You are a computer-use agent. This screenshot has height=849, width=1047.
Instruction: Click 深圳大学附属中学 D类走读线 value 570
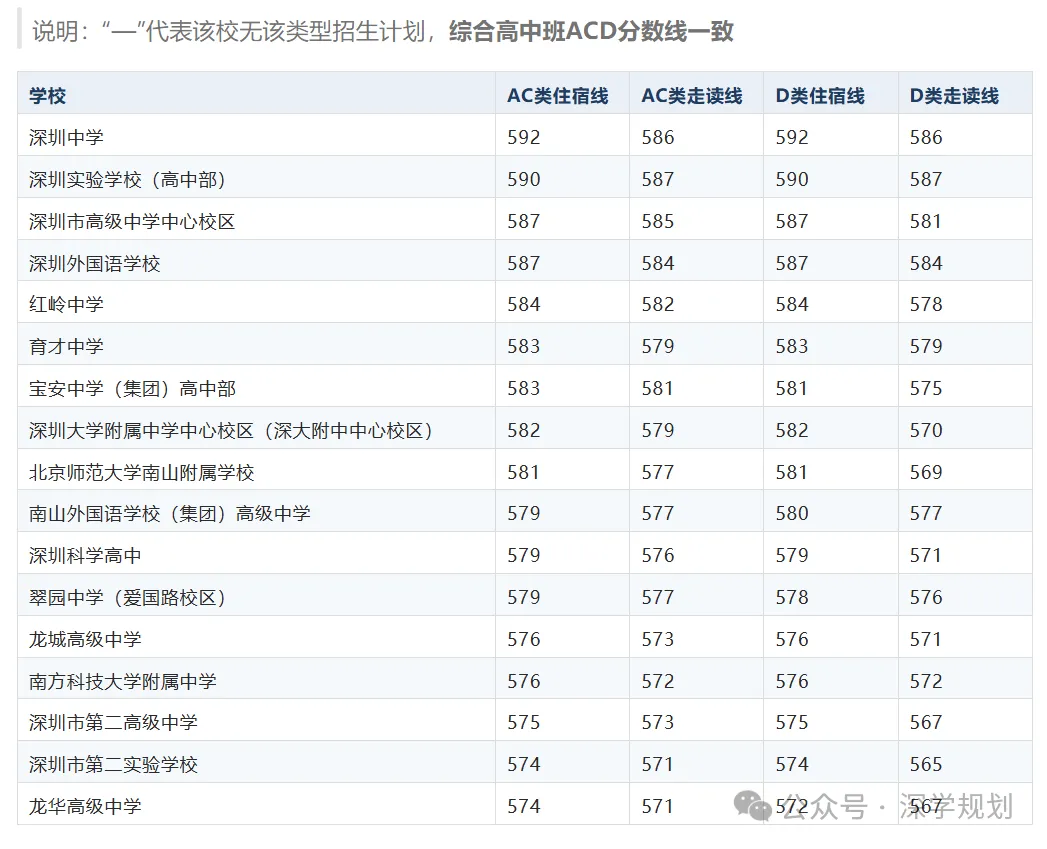[x=926, y=431]
